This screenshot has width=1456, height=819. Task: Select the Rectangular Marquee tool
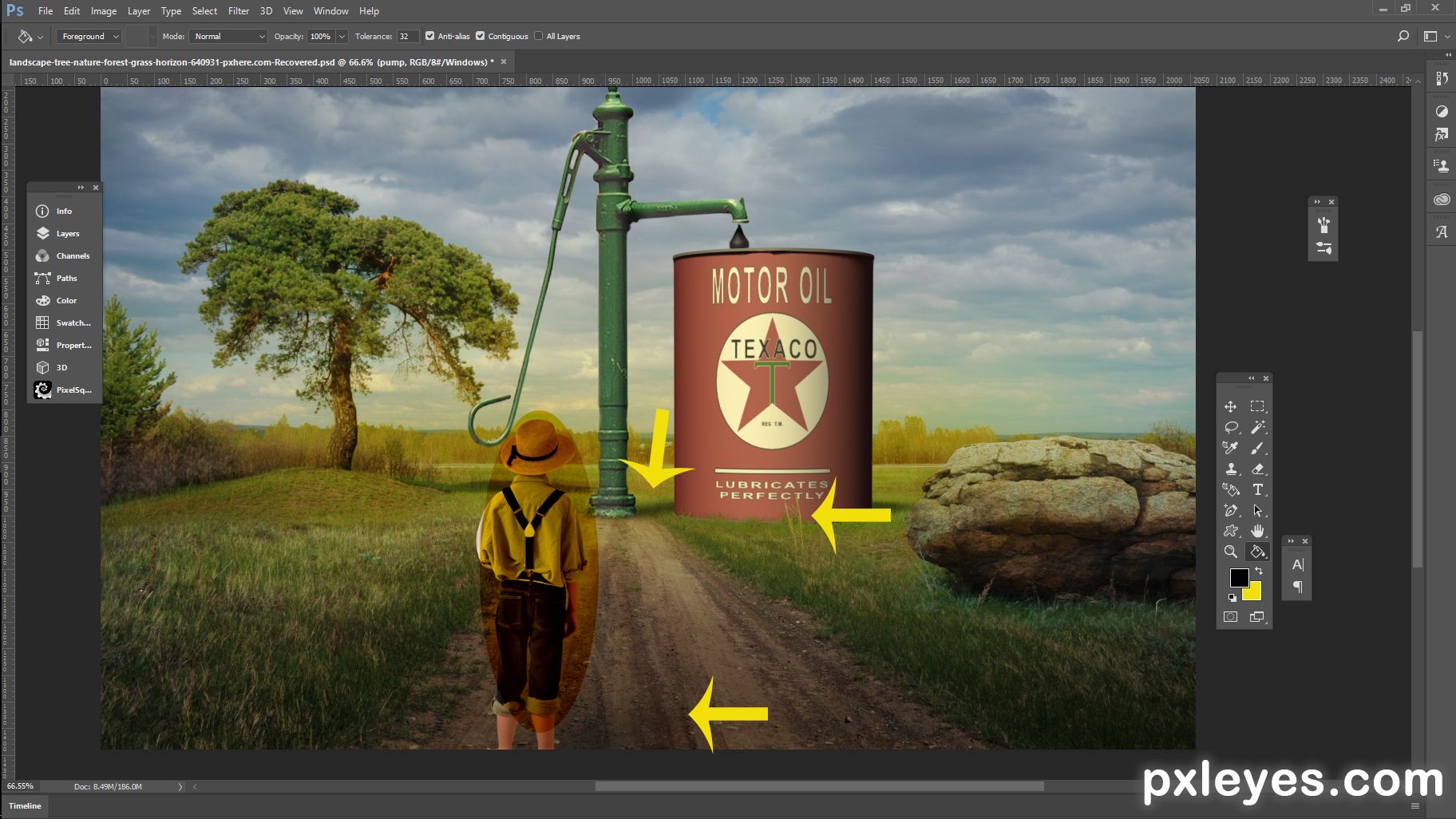1257,406
